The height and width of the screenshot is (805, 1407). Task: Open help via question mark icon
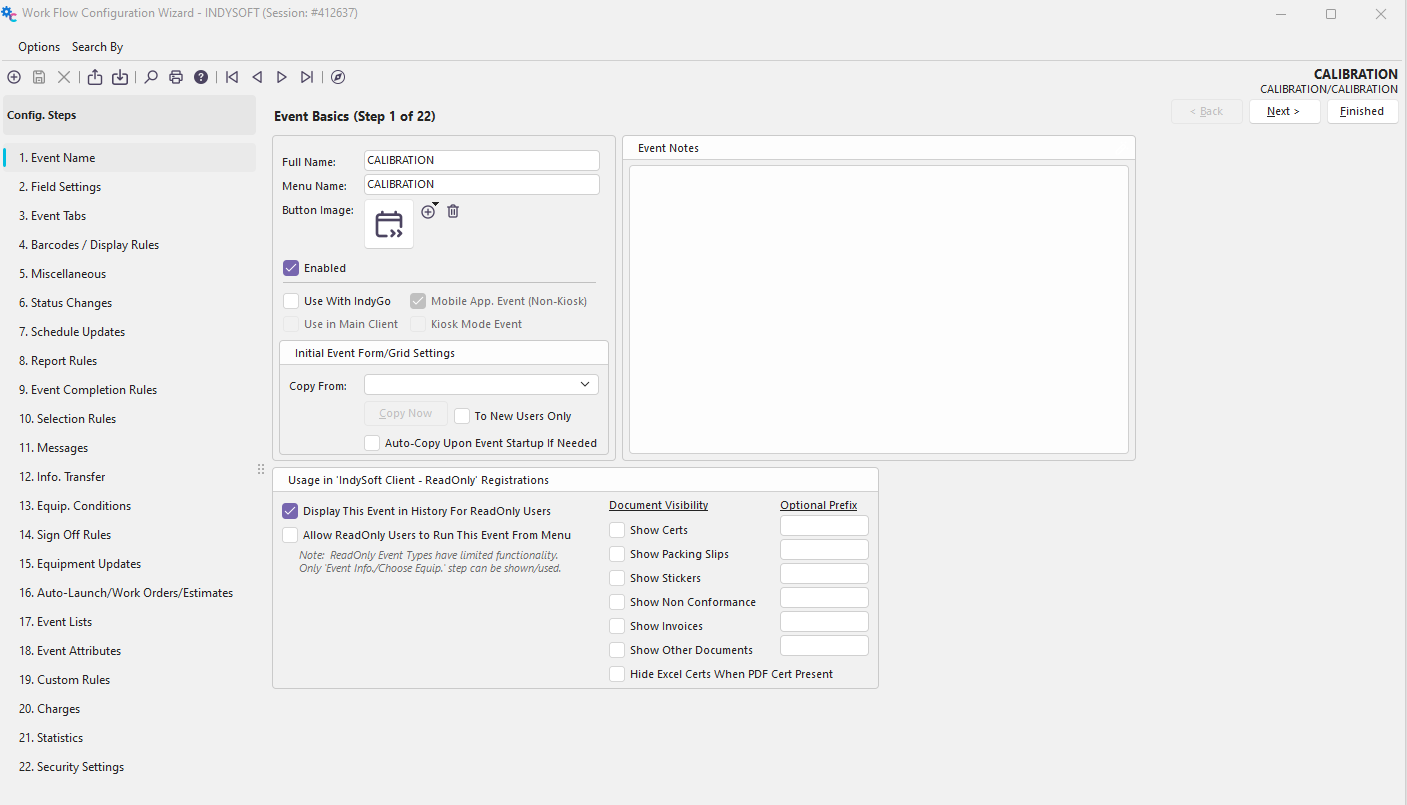[201, 77]
